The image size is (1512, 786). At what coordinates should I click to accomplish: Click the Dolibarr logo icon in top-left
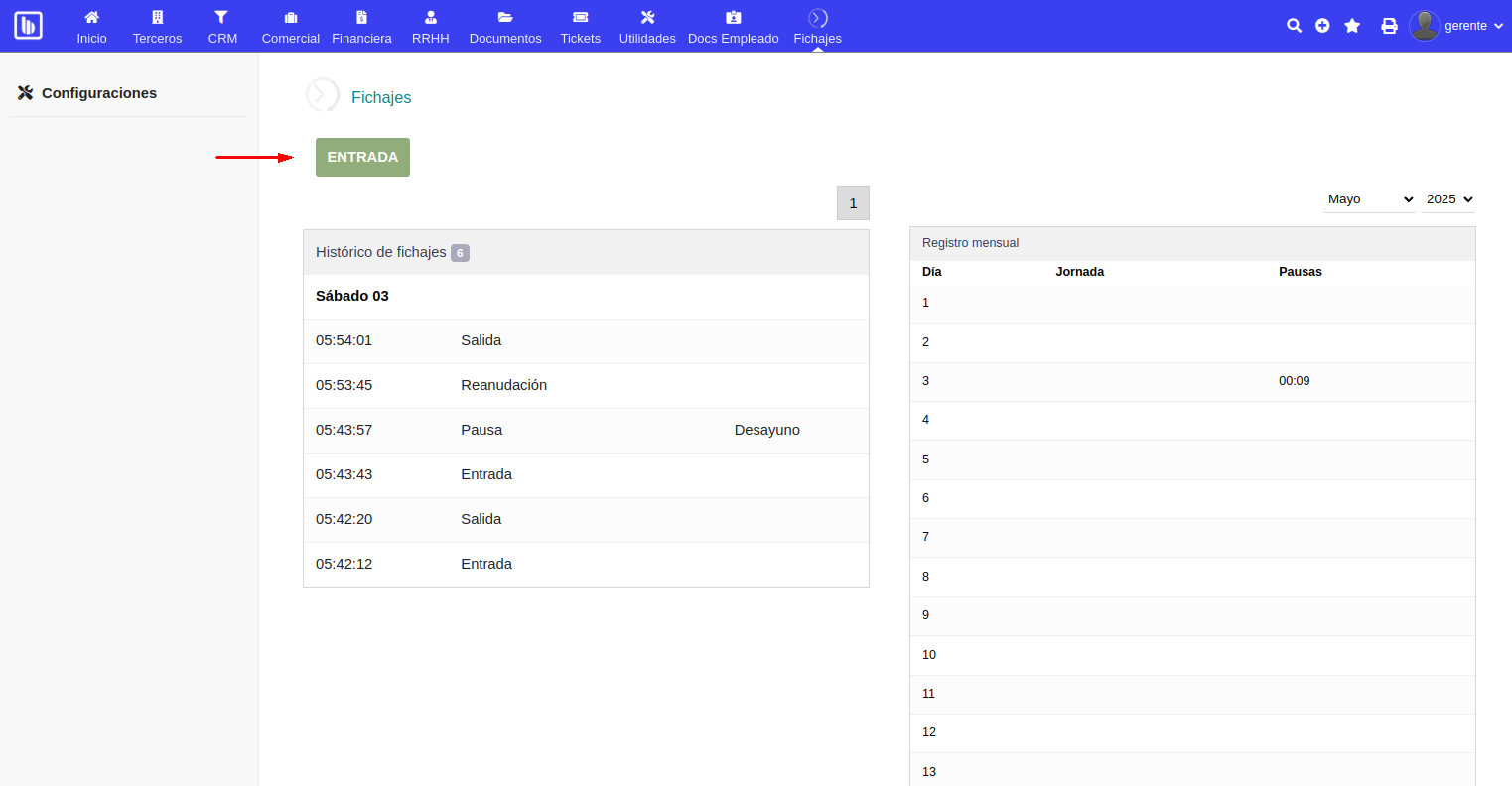click(28, 26)
